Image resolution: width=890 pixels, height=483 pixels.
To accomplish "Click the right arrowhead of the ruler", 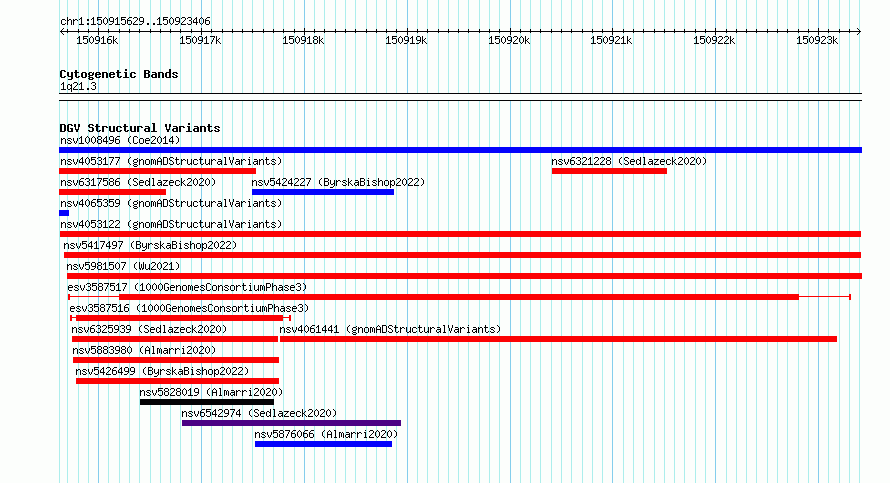I will pyautogui.click(x=858, y=32).
